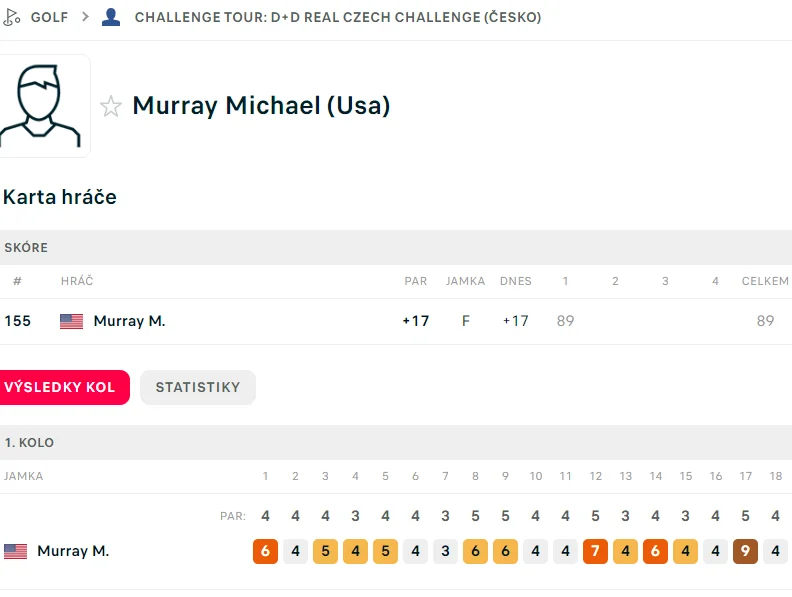Click the breadcrumb chevron arrow after GOLF

(85, 17)
